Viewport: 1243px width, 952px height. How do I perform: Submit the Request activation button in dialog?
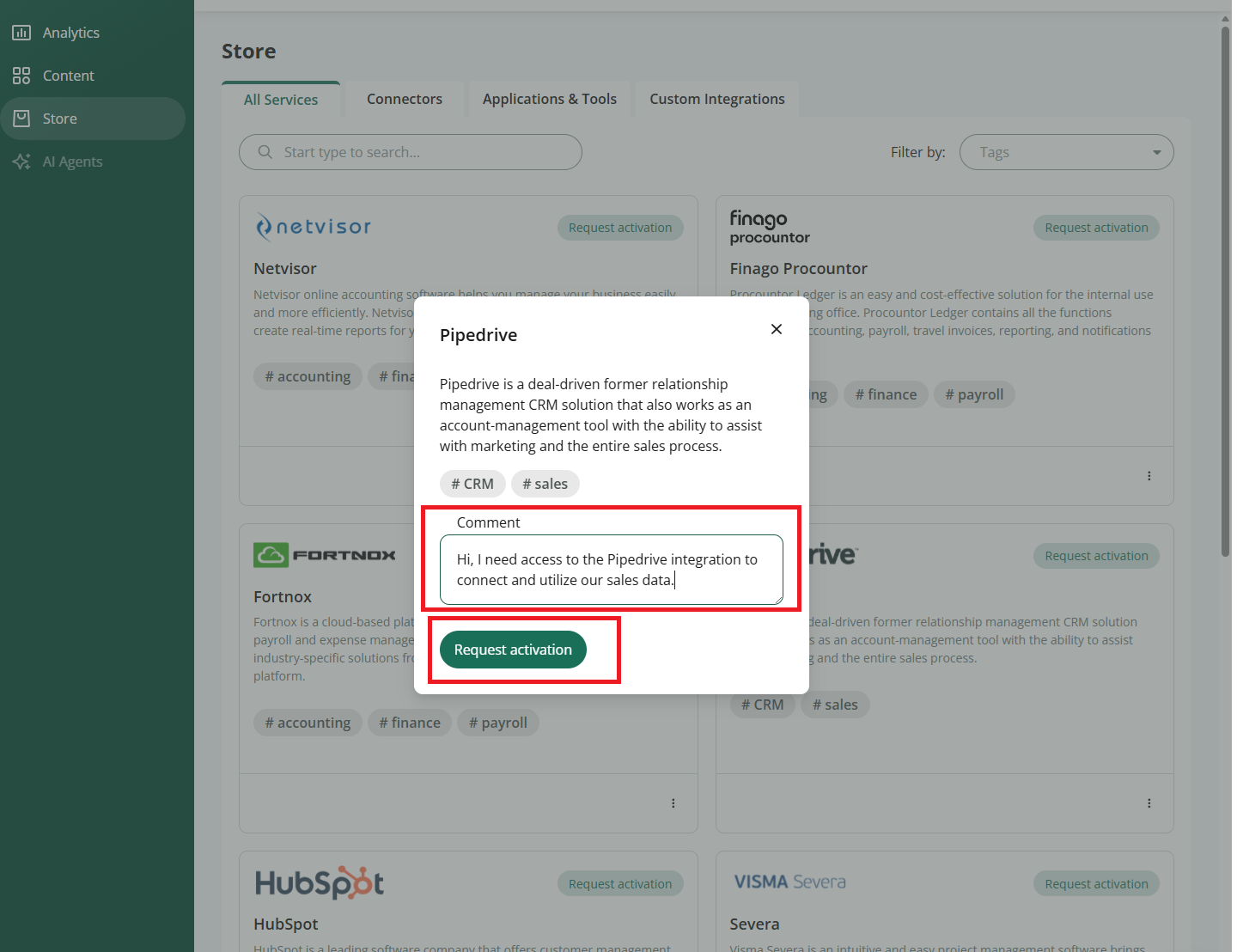coord(513,650)
